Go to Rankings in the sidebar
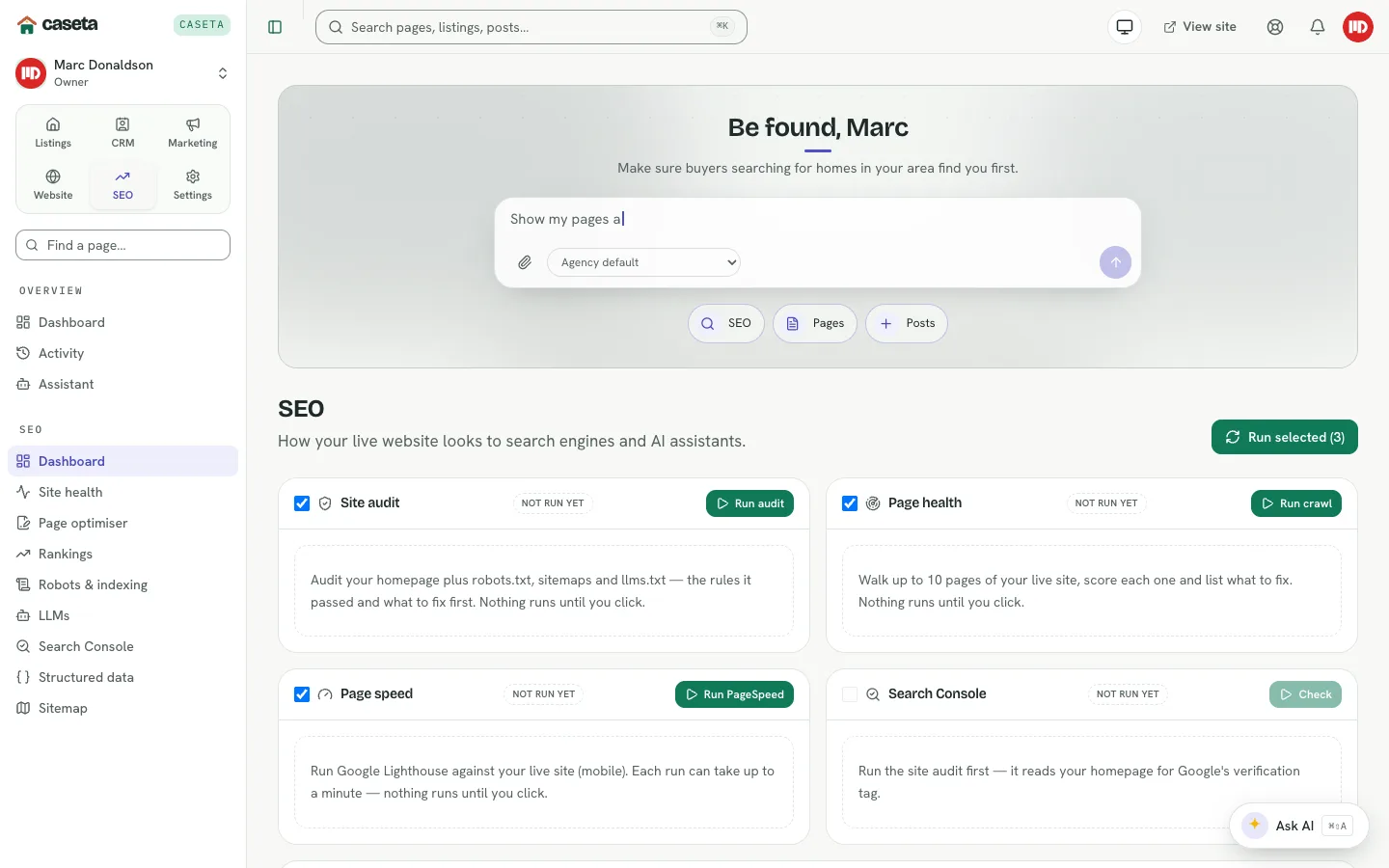 tap(123, 554)
